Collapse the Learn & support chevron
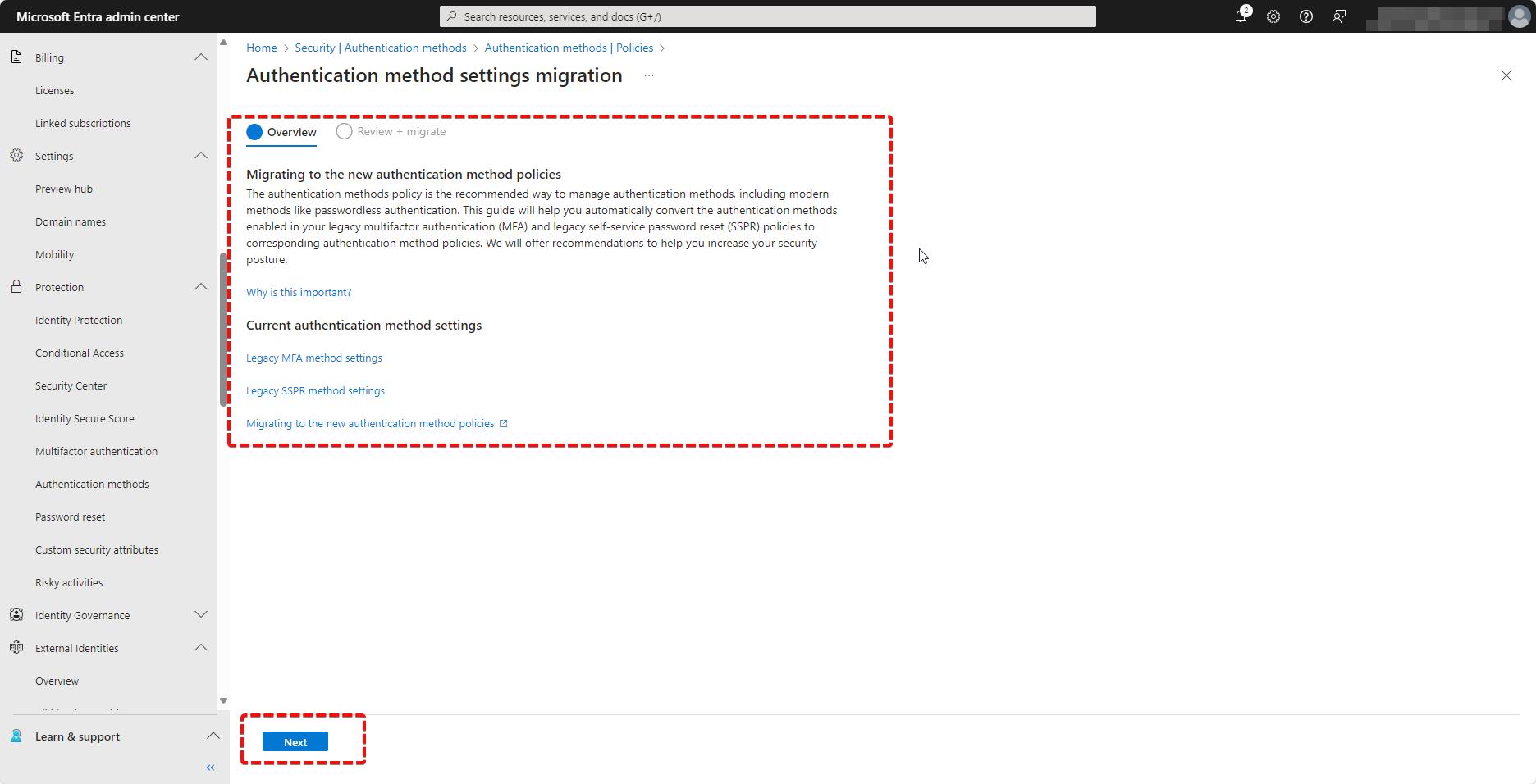Viewport: 1536px width, 784px height. coord(213,736)
